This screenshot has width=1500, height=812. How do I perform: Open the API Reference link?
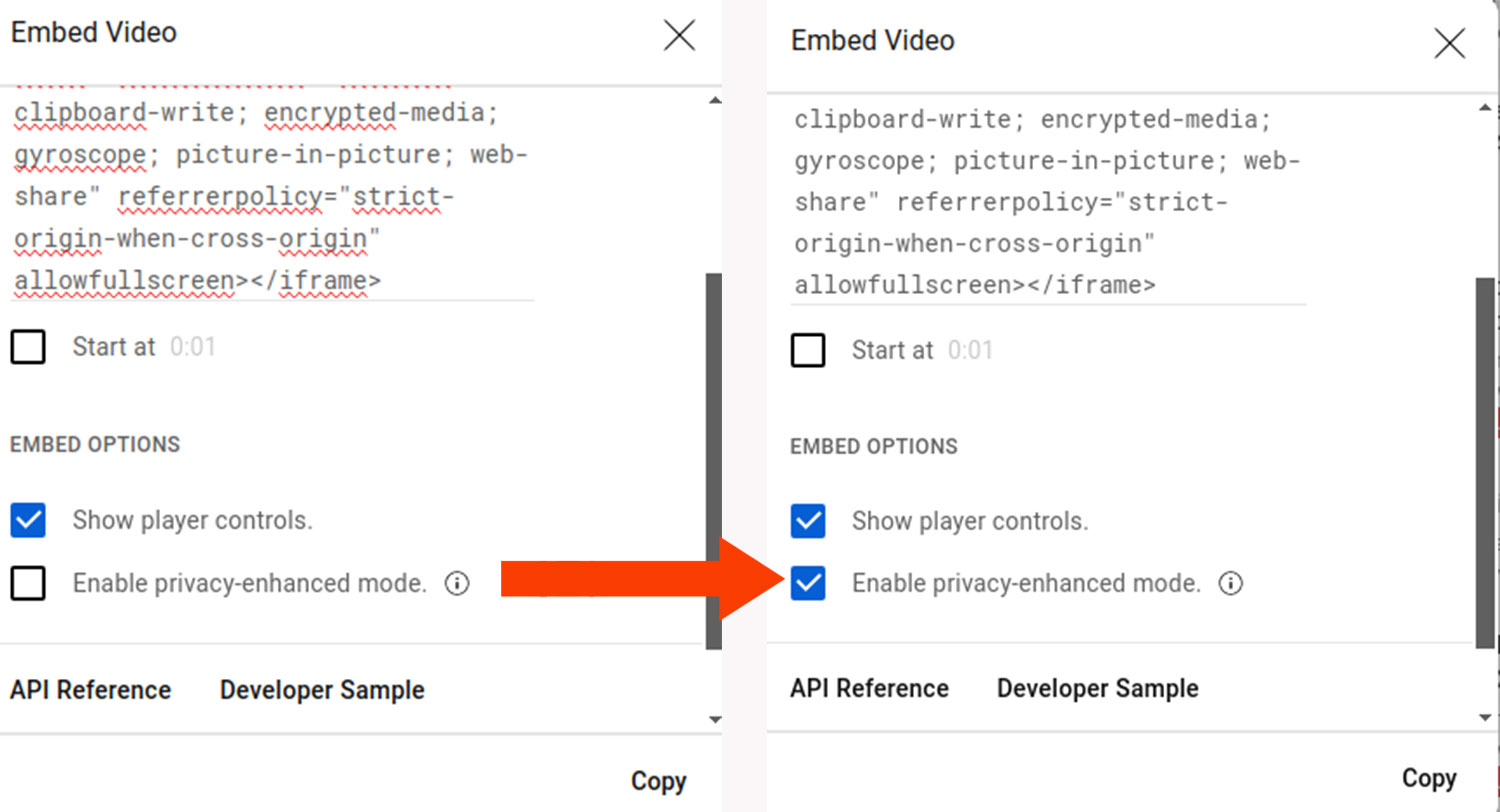click(x=90, y=689)
